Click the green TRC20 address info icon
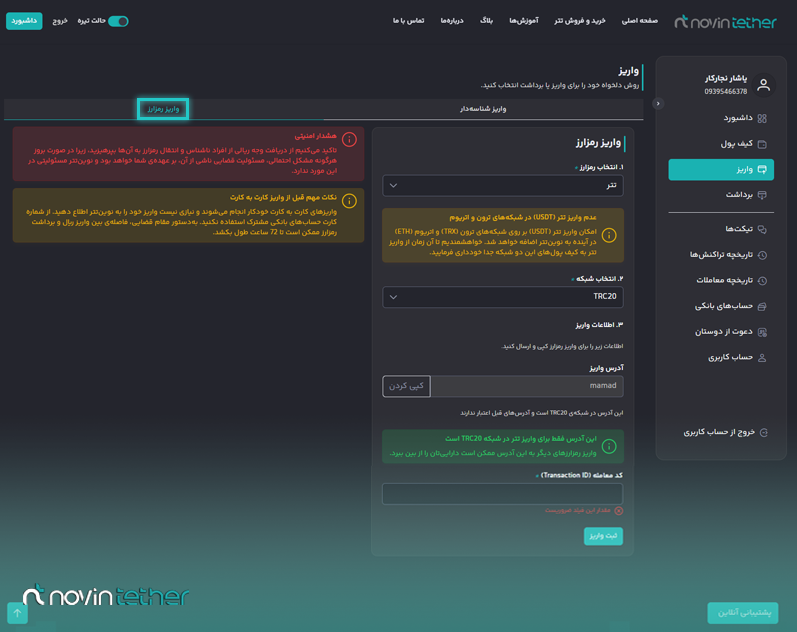 point(609,446)
